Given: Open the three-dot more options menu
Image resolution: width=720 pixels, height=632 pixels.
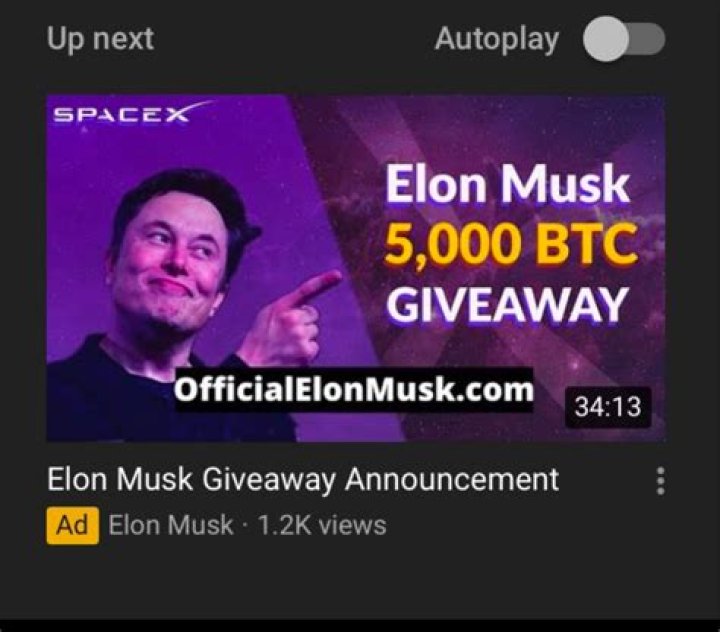Looking at the screenshot, I should [661, 481].
